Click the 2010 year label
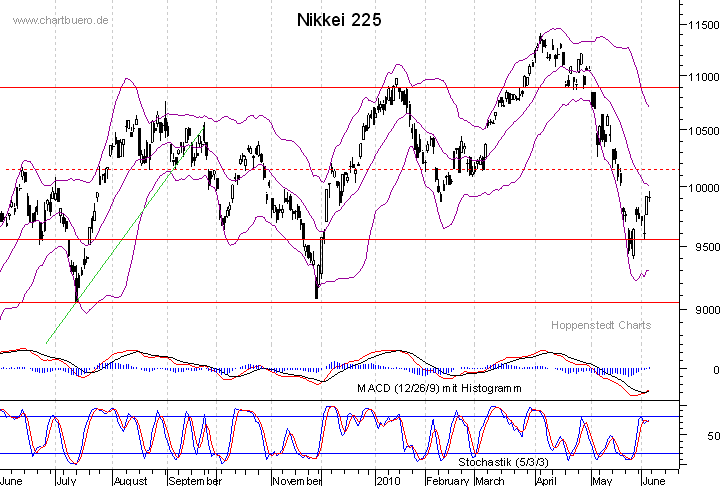 click(388, 481)
